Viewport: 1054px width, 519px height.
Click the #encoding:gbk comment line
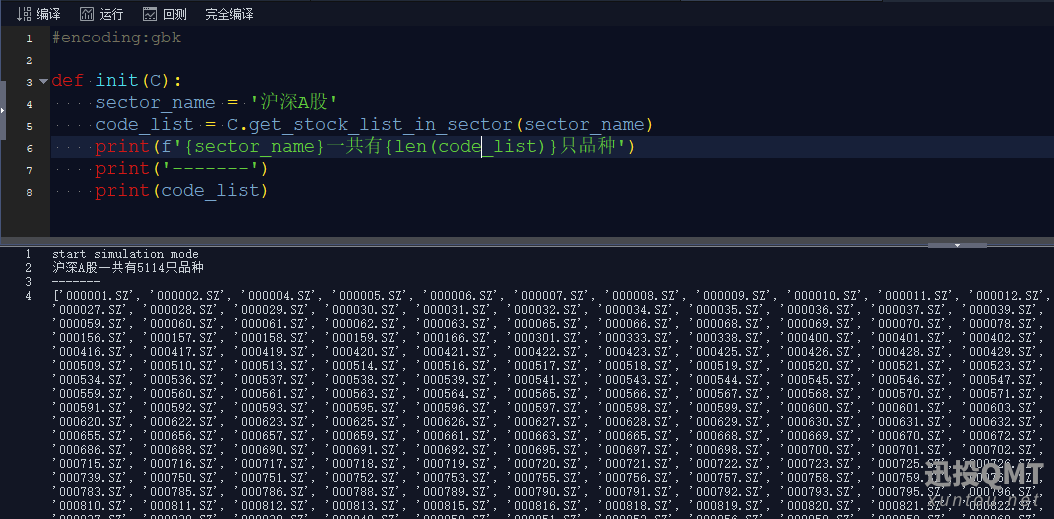click(116, 38)
